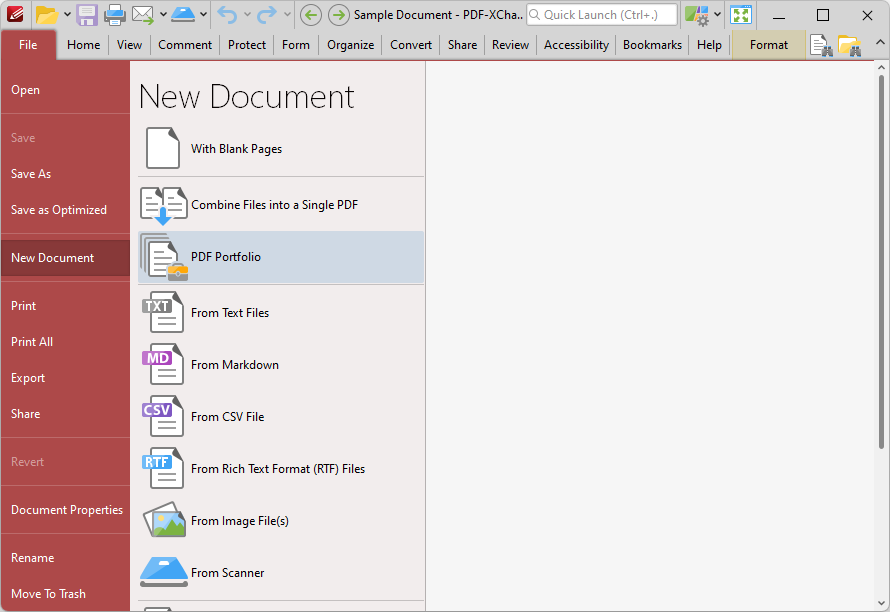The width and height of the screenshot is (890, 612).
Task: Click the green Back navigation arrow
Action: [310, 15]
